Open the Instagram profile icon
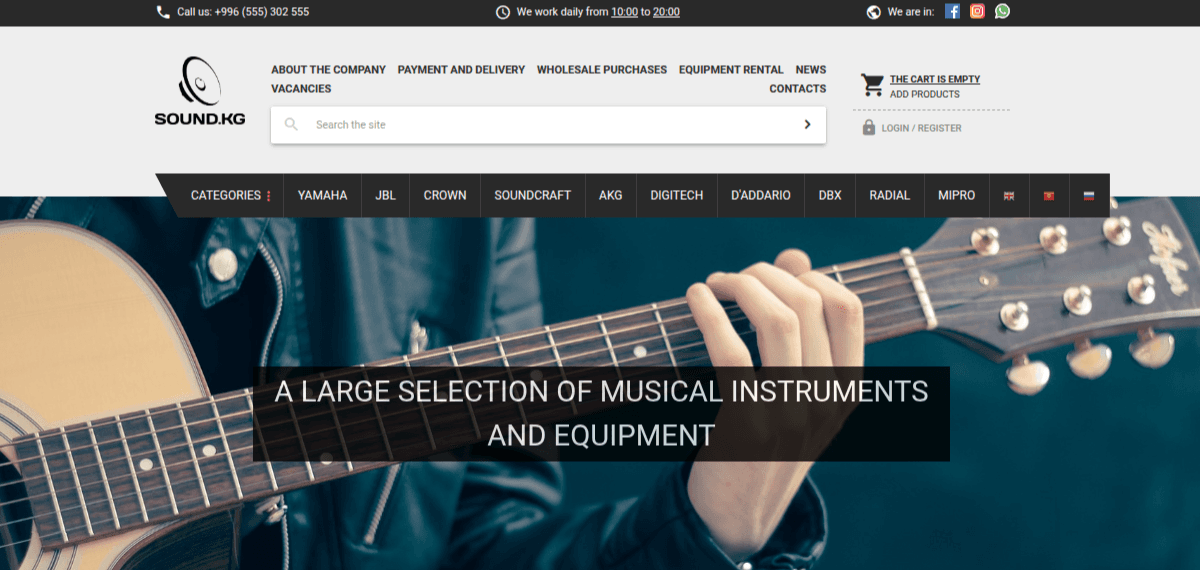The height and width of the screenshot is (570, 1200). 977,12
